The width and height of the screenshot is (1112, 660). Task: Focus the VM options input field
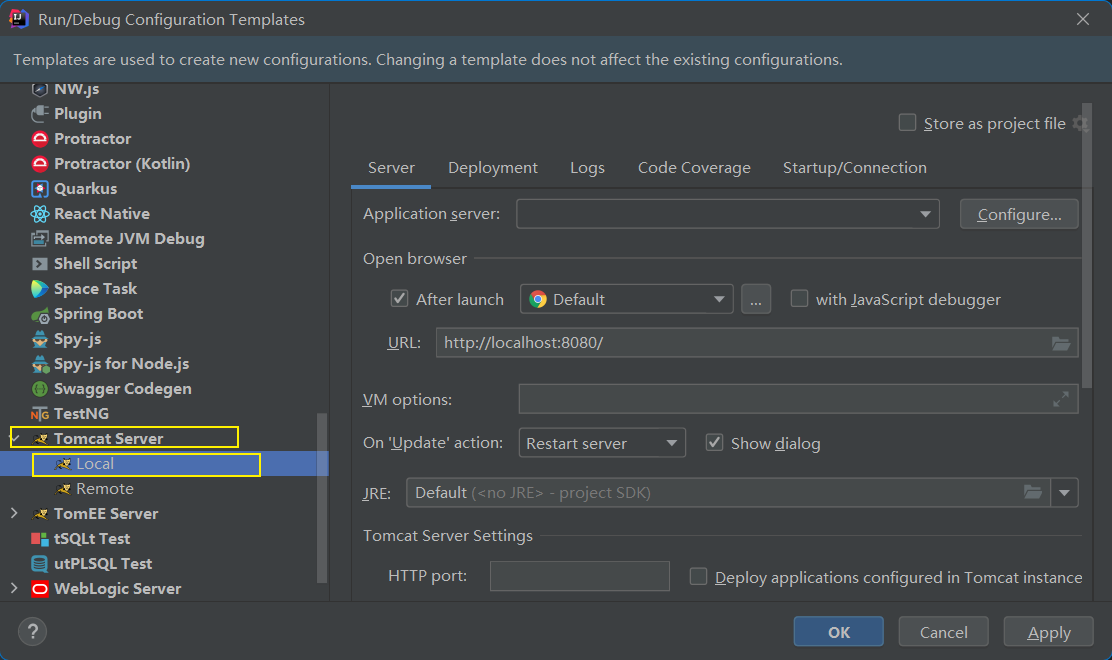coord(798,399)
